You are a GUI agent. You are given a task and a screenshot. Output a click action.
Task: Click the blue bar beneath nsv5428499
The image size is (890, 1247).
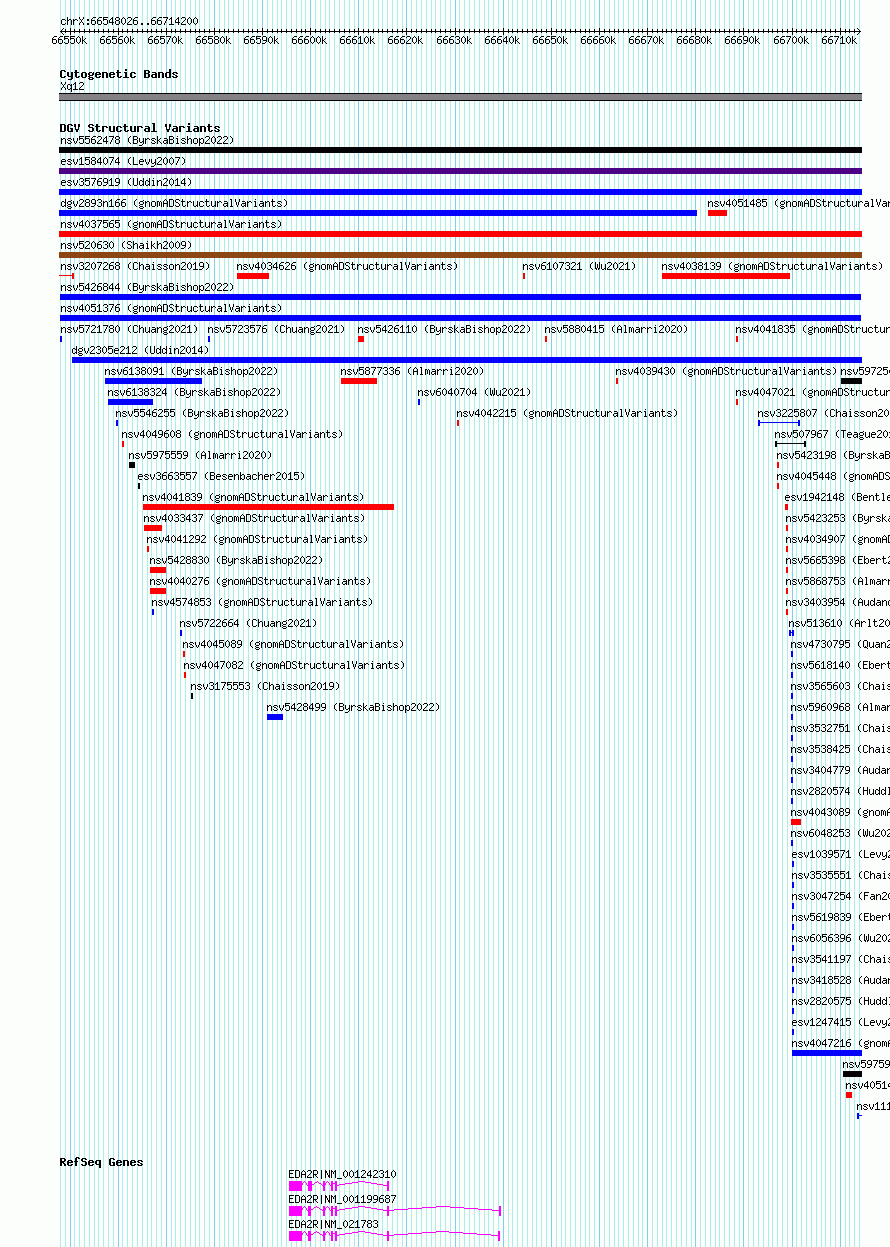275,717
